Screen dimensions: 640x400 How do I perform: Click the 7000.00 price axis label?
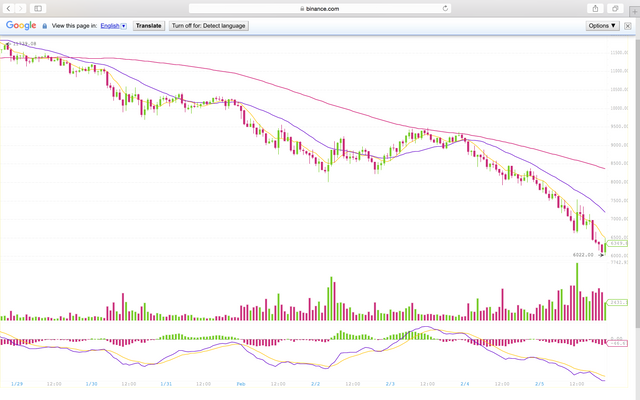[x=619, y=219]
